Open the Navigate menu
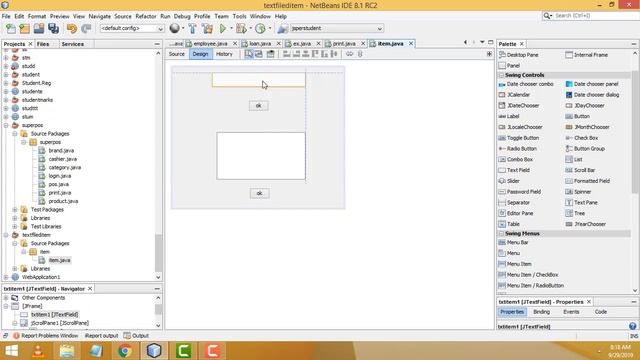Screen dimensions: 640x360 coord(100,16)
